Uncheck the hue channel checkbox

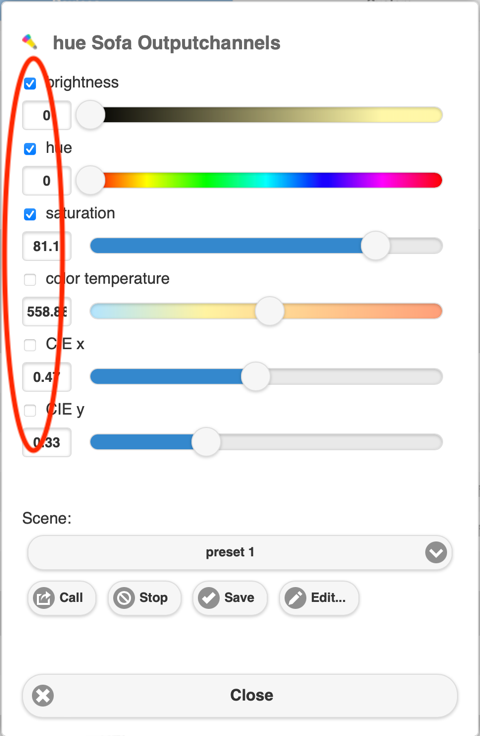(30, 149)
